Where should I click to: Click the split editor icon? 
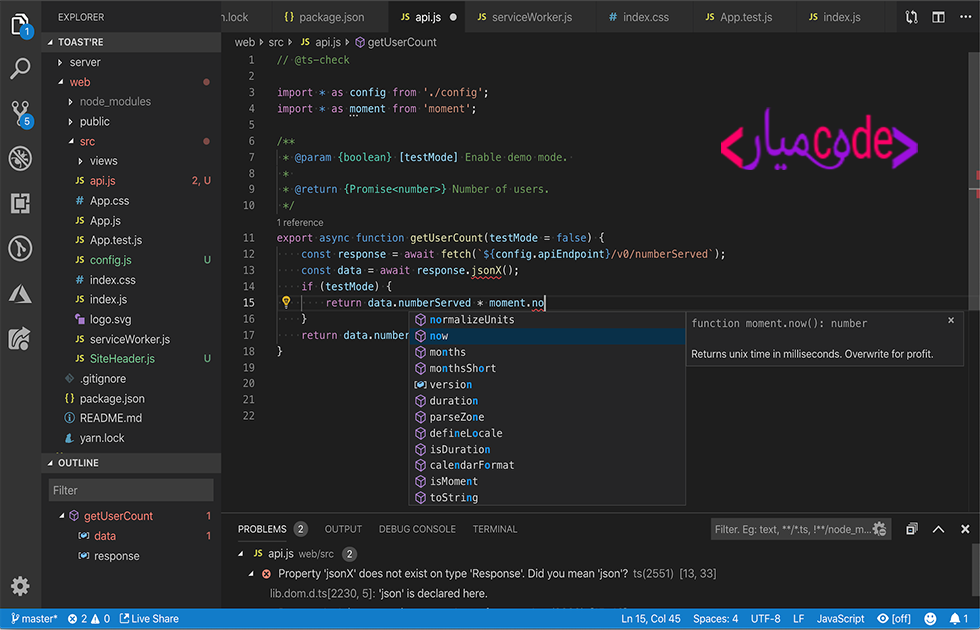[938, 17]
